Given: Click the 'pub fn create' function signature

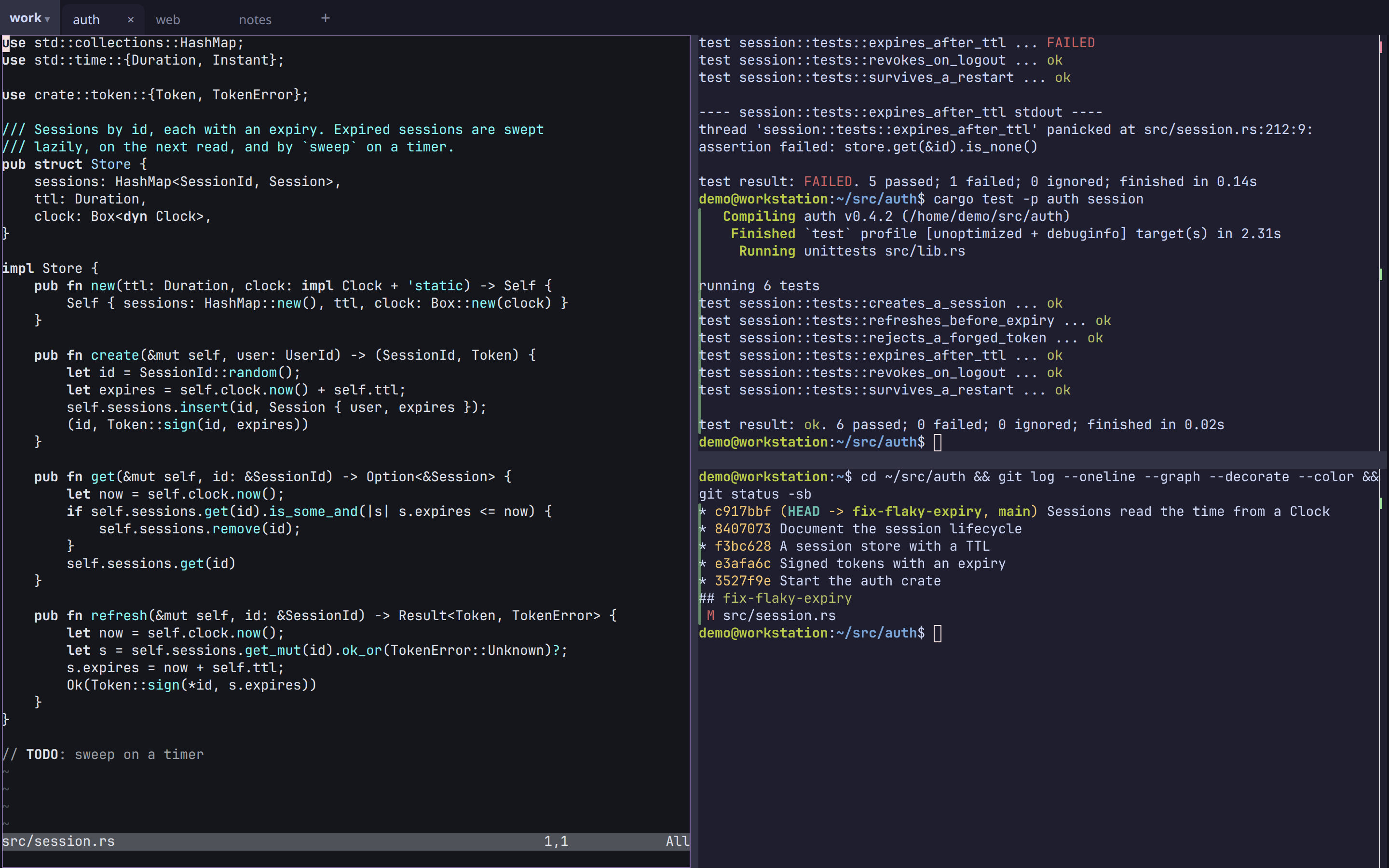Looking at the screenshot, I should pos(285,355).
